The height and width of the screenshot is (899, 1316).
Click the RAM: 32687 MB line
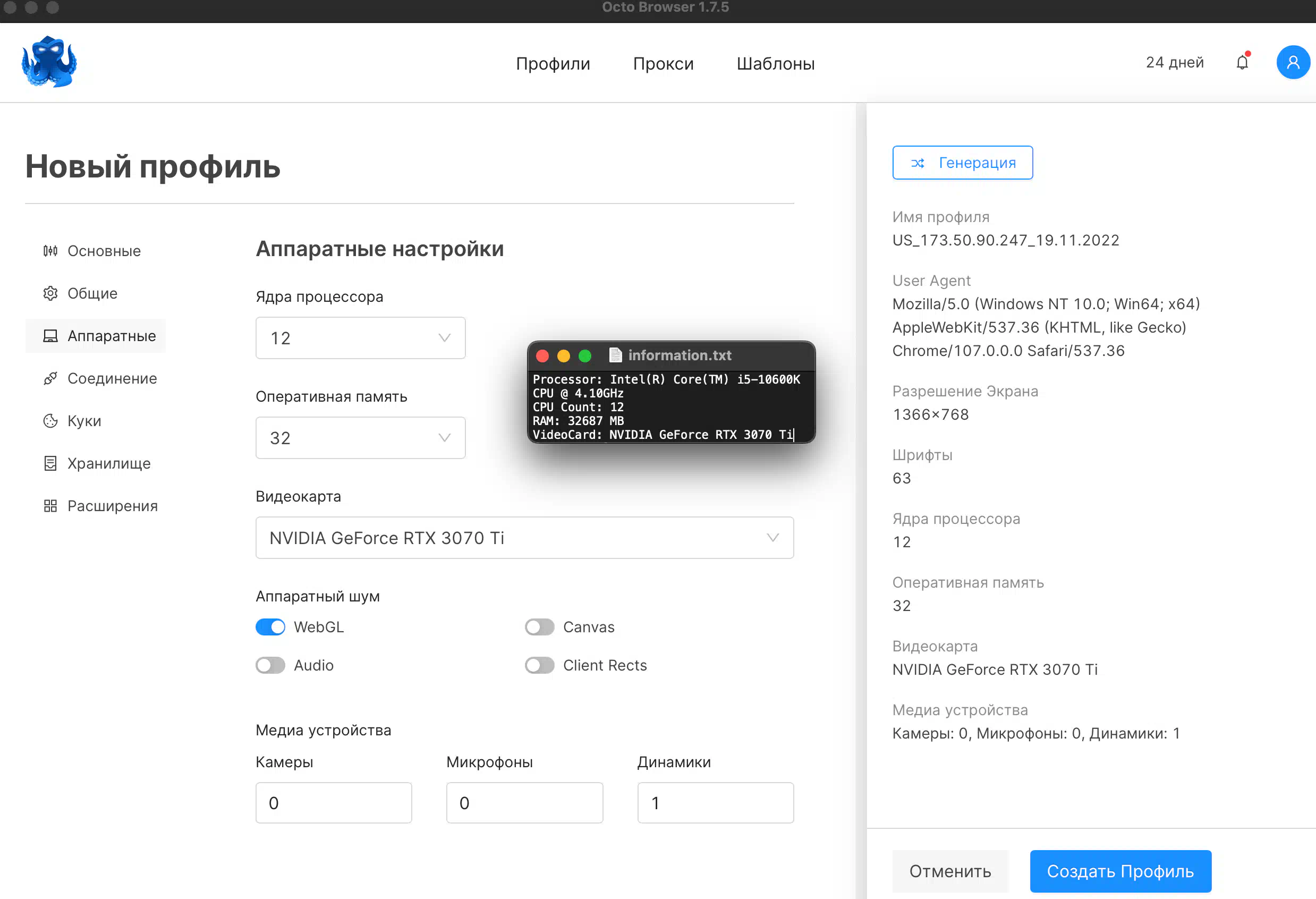(x=578, y=420)
